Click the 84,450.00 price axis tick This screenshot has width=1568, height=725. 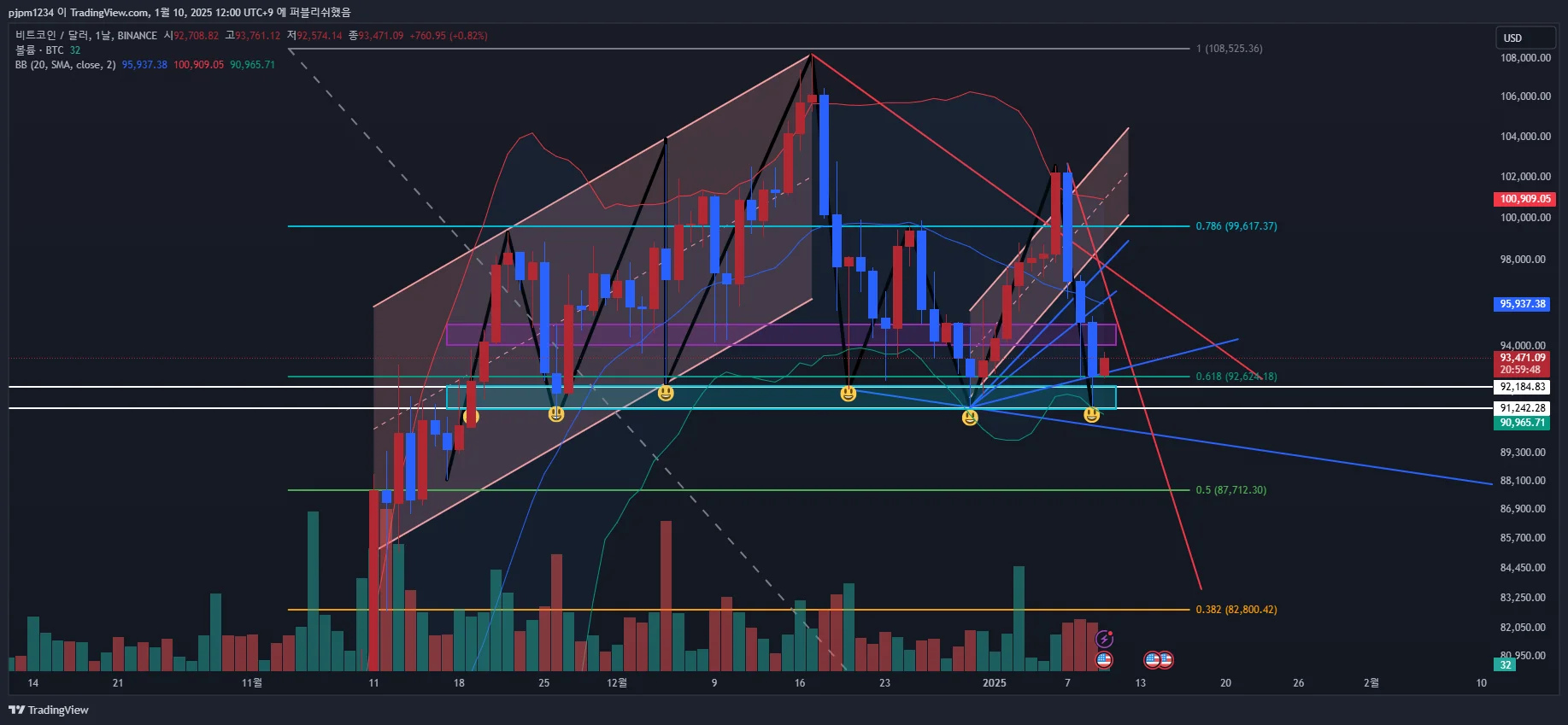1523,568
